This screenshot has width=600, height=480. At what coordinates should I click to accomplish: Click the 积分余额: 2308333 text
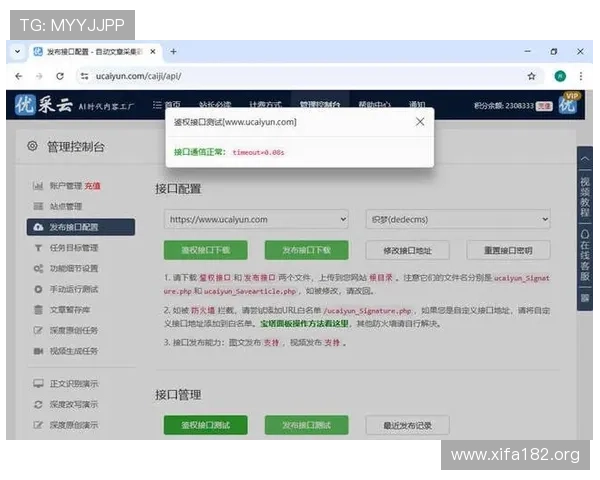(504, 106)
